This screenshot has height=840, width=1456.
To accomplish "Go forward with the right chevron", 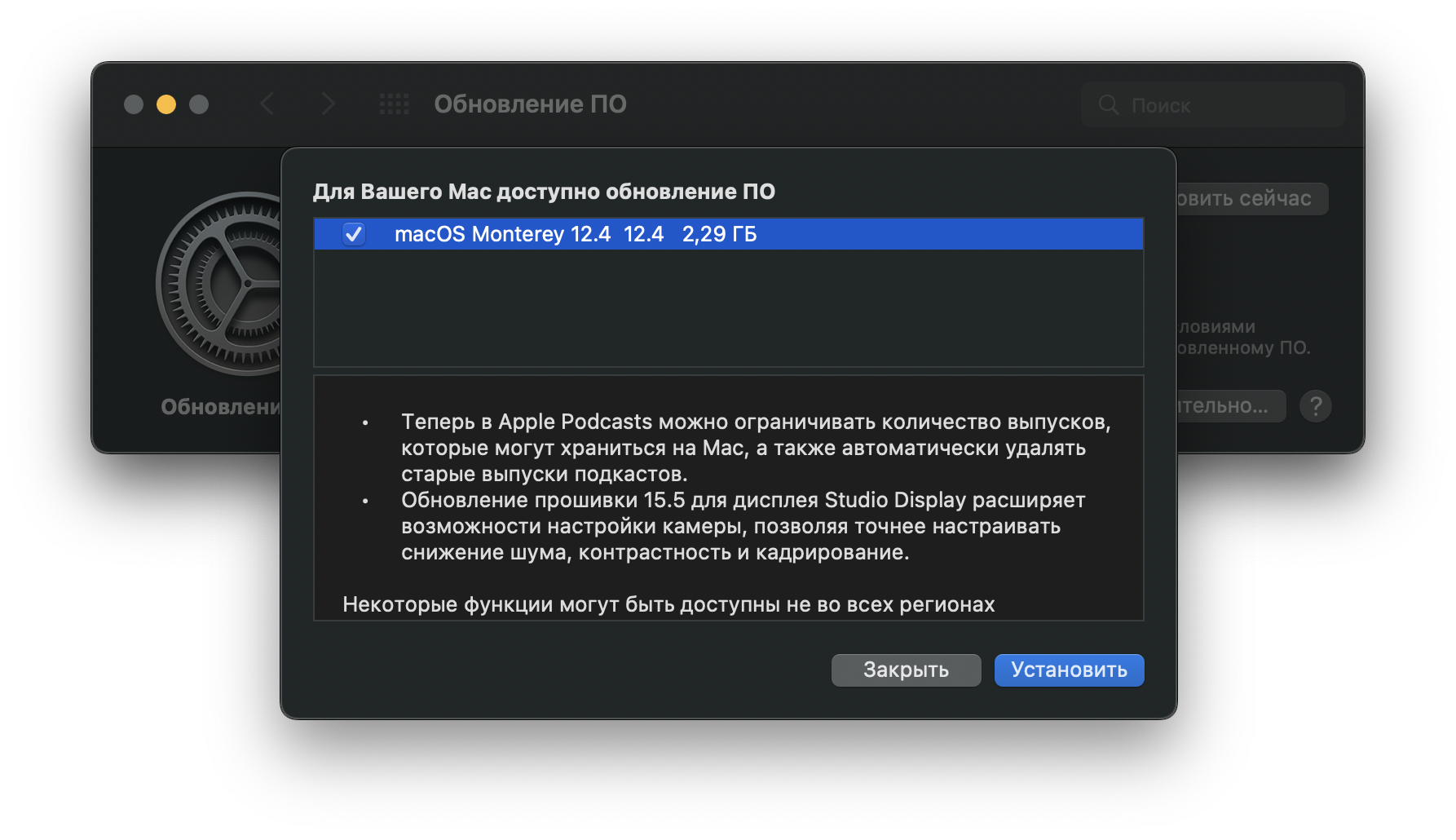I will [328, 104].
